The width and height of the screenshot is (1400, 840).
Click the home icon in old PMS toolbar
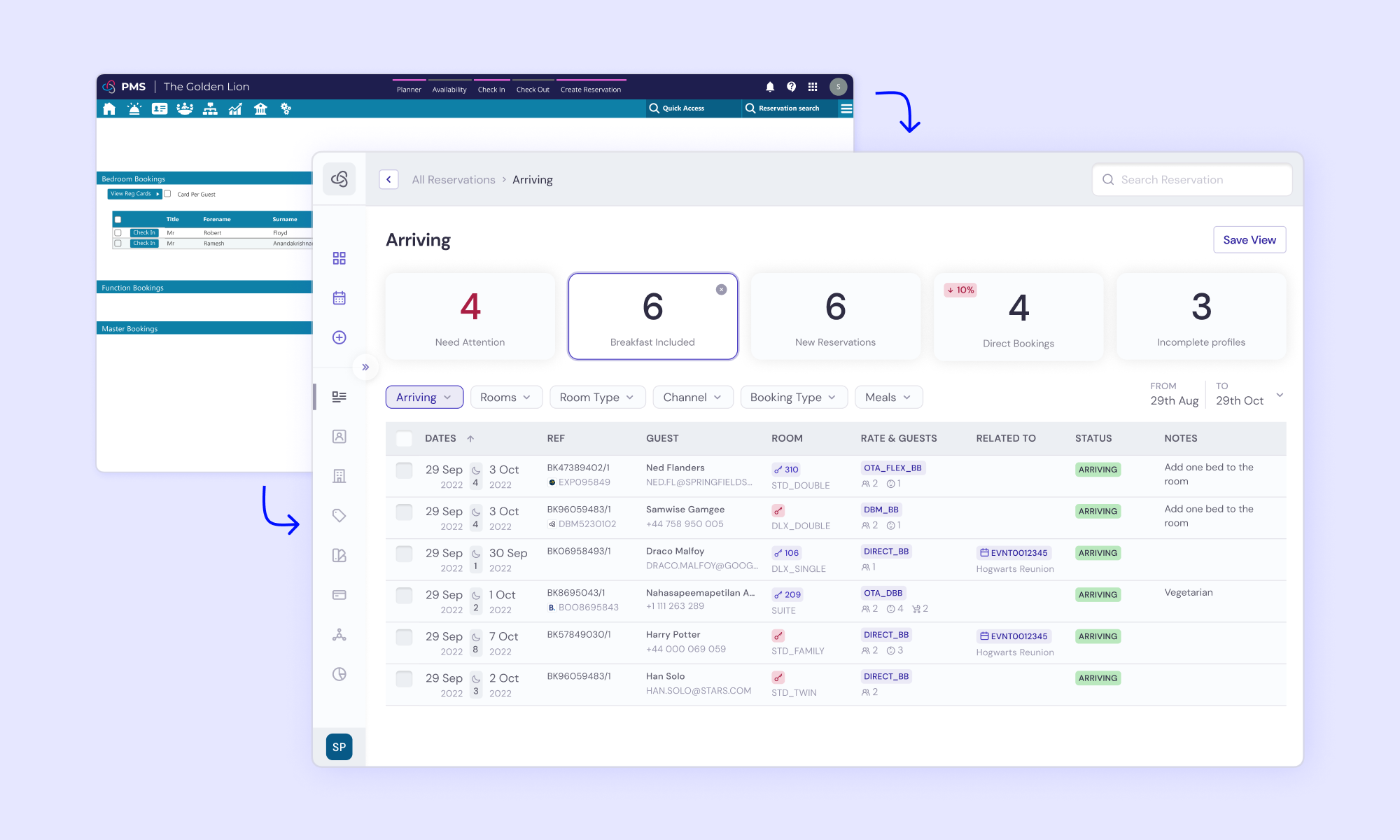tap(109, 108)
